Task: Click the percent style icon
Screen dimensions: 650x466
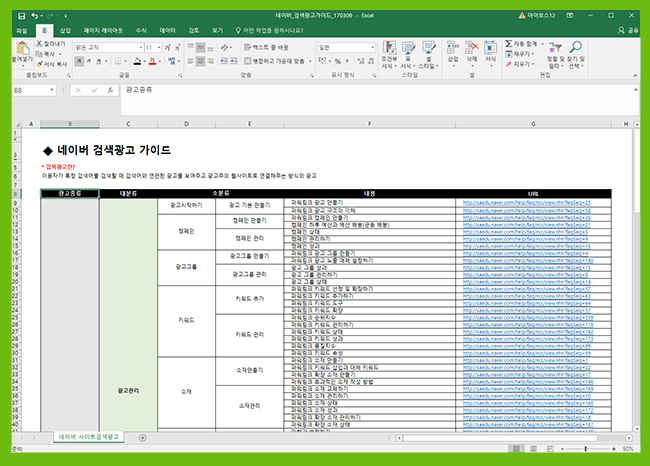Action: [x=338, y=61]
